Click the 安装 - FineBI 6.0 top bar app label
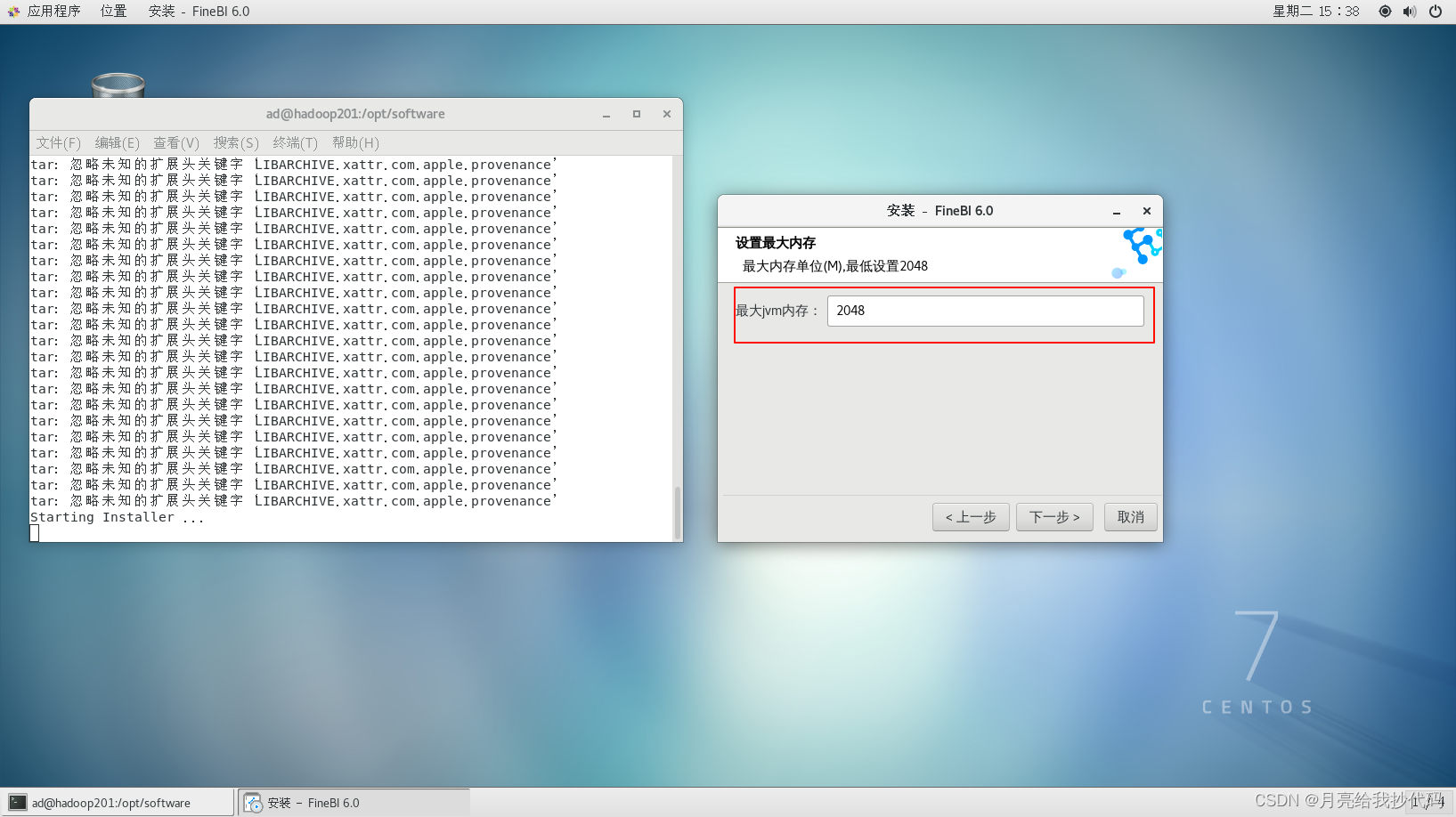 pos(199,12)
